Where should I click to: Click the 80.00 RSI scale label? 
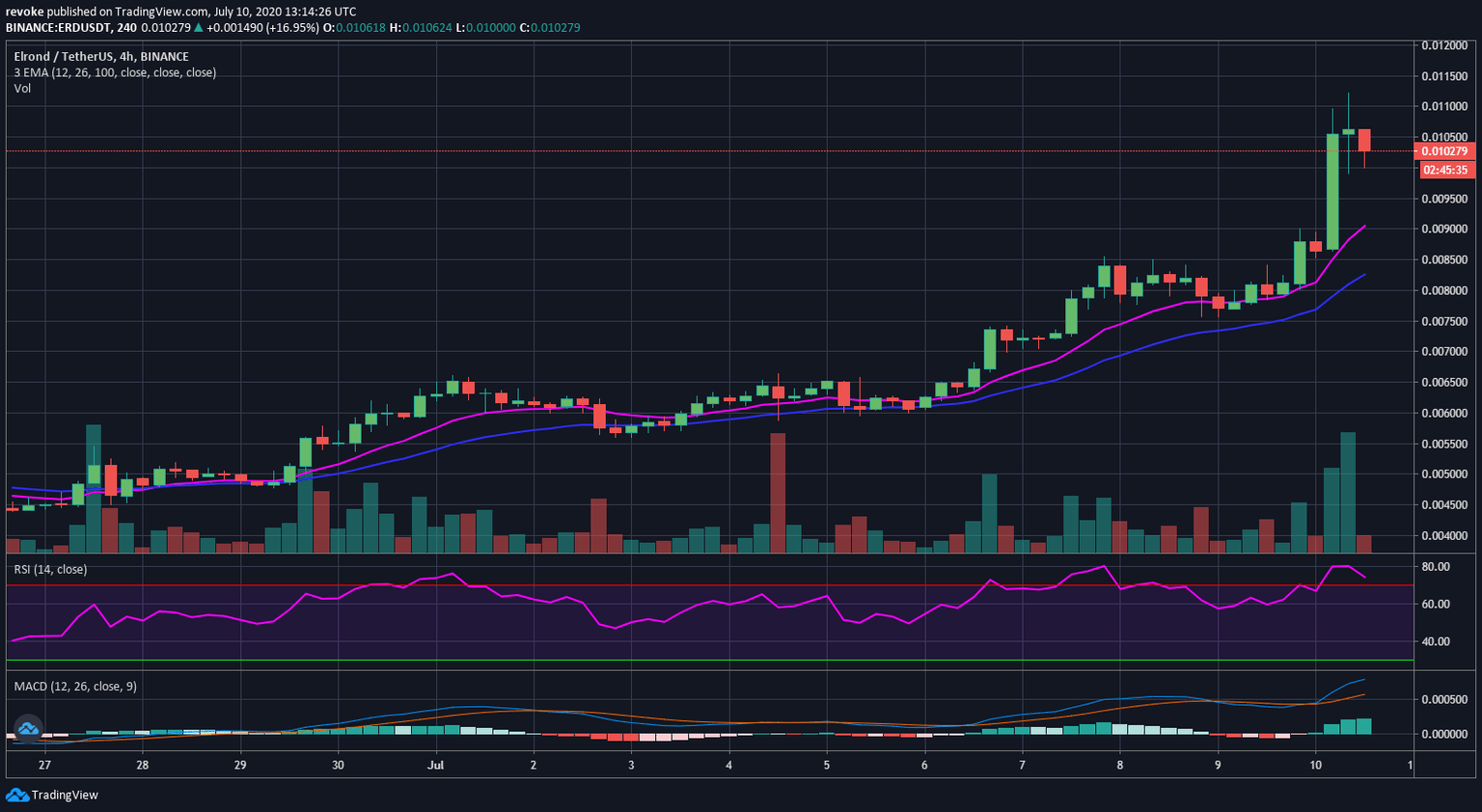(x=1436, y=566)
